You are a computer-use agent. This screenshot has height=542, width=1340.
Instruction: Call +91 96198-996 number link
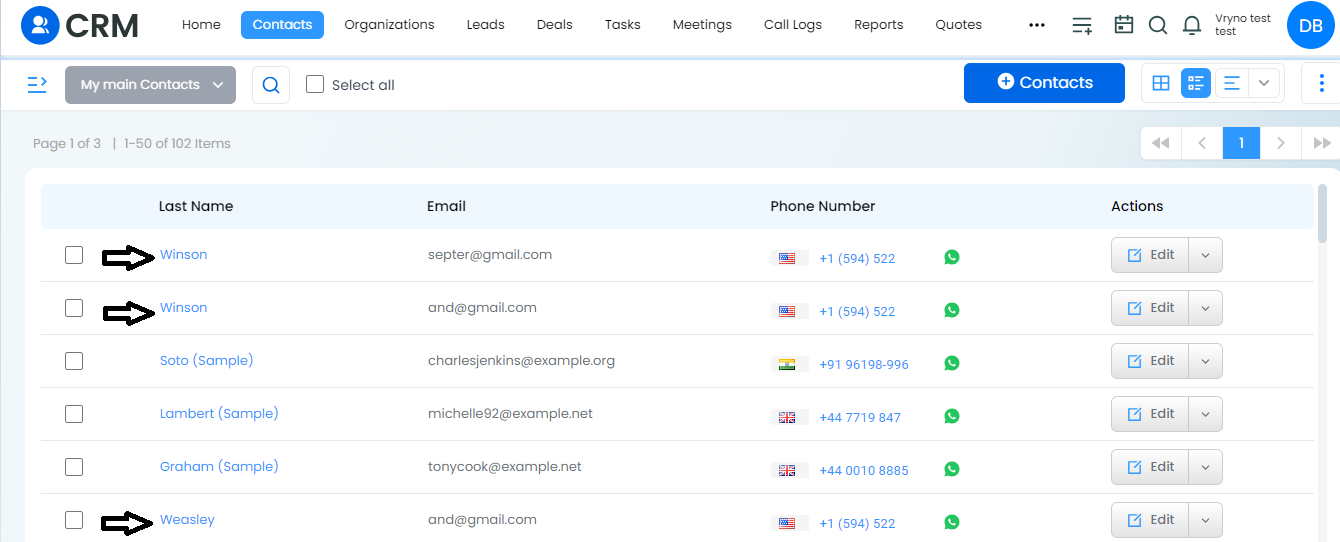click(x=863, y=364)
